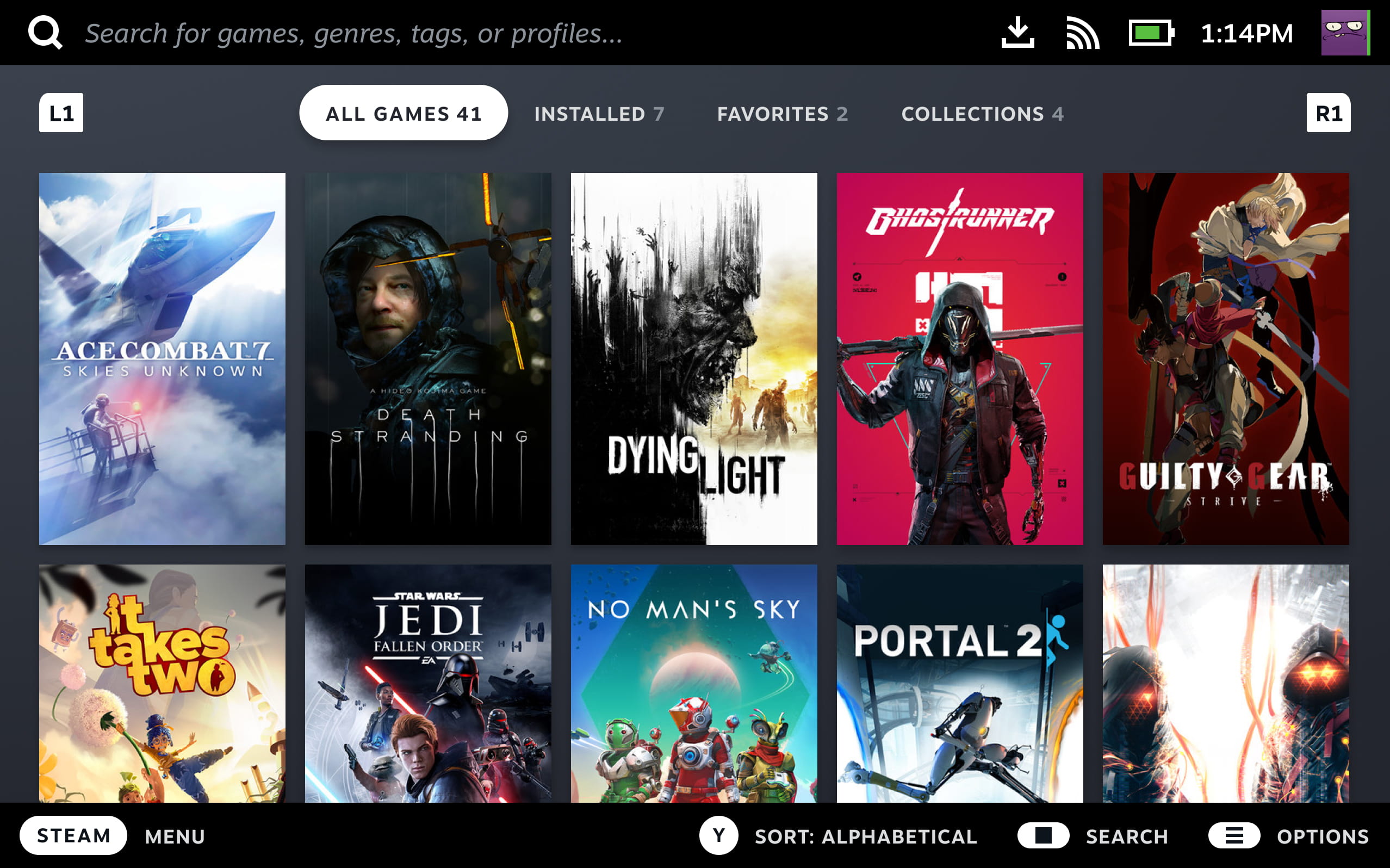The height and width of the screenshot is (868, 1390).
Task: Launch Guilty Gear Strive
Action: click(x=1226, y=358)
